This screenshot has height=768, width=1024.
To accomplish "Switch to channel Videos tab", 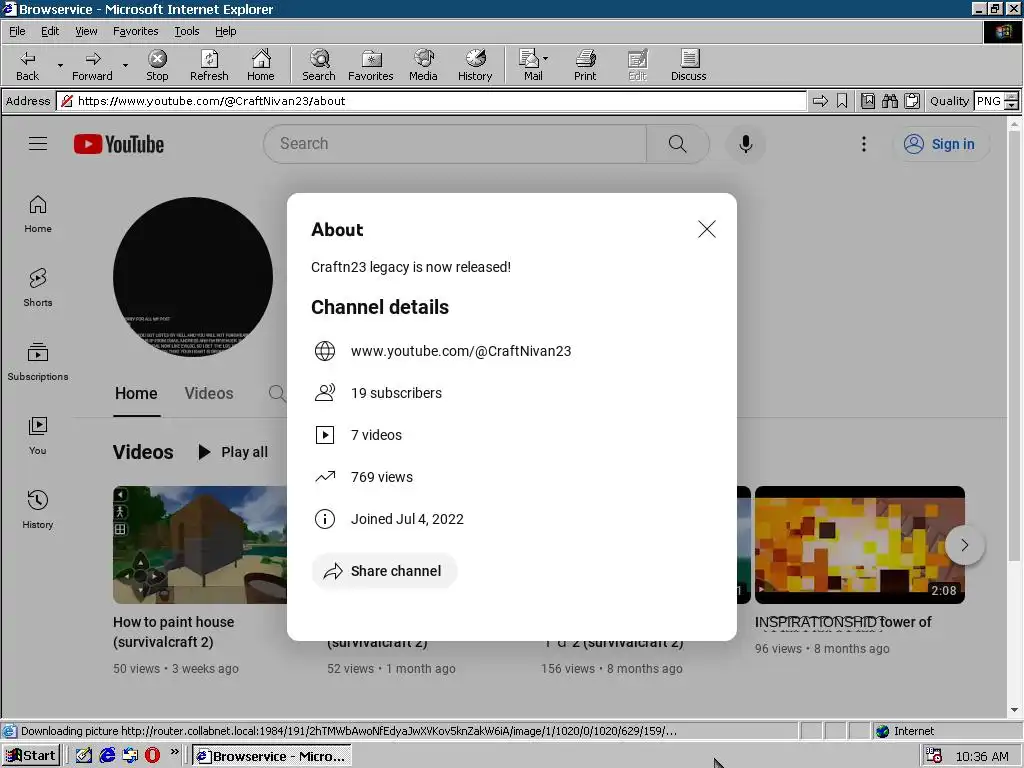I will tap(209, 394).
